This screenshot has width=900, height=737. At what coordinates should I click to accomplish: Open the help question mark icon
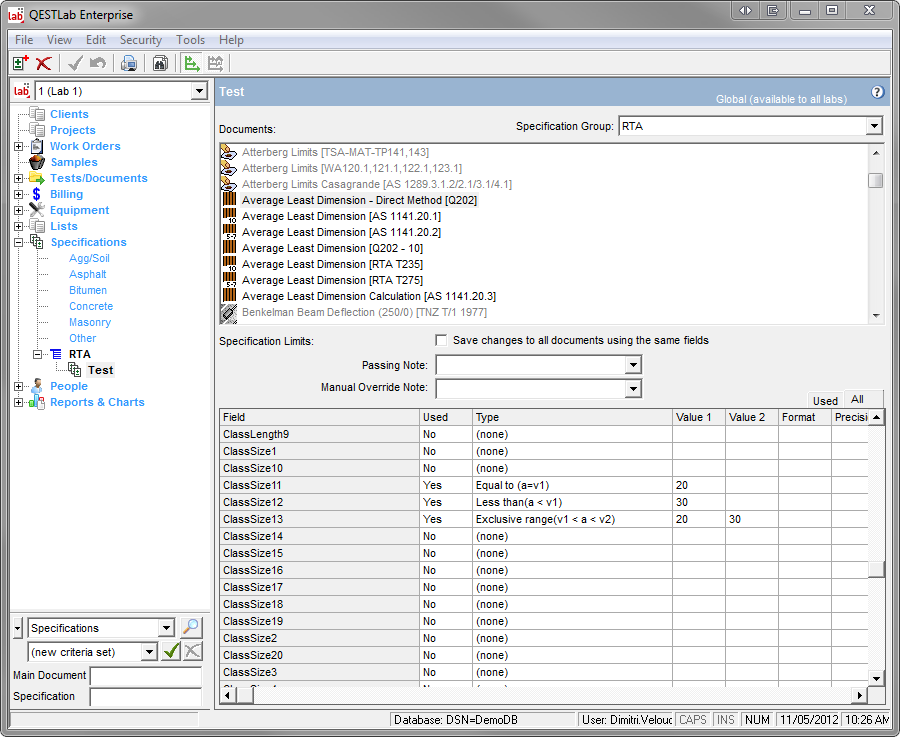[877, 92]
